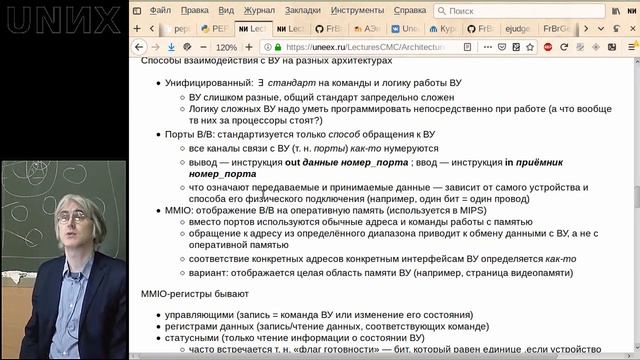640x360 pixels.
Task: Expand the list all tabs dropdown
Action: pyautogui.click(x=601, y=29)
